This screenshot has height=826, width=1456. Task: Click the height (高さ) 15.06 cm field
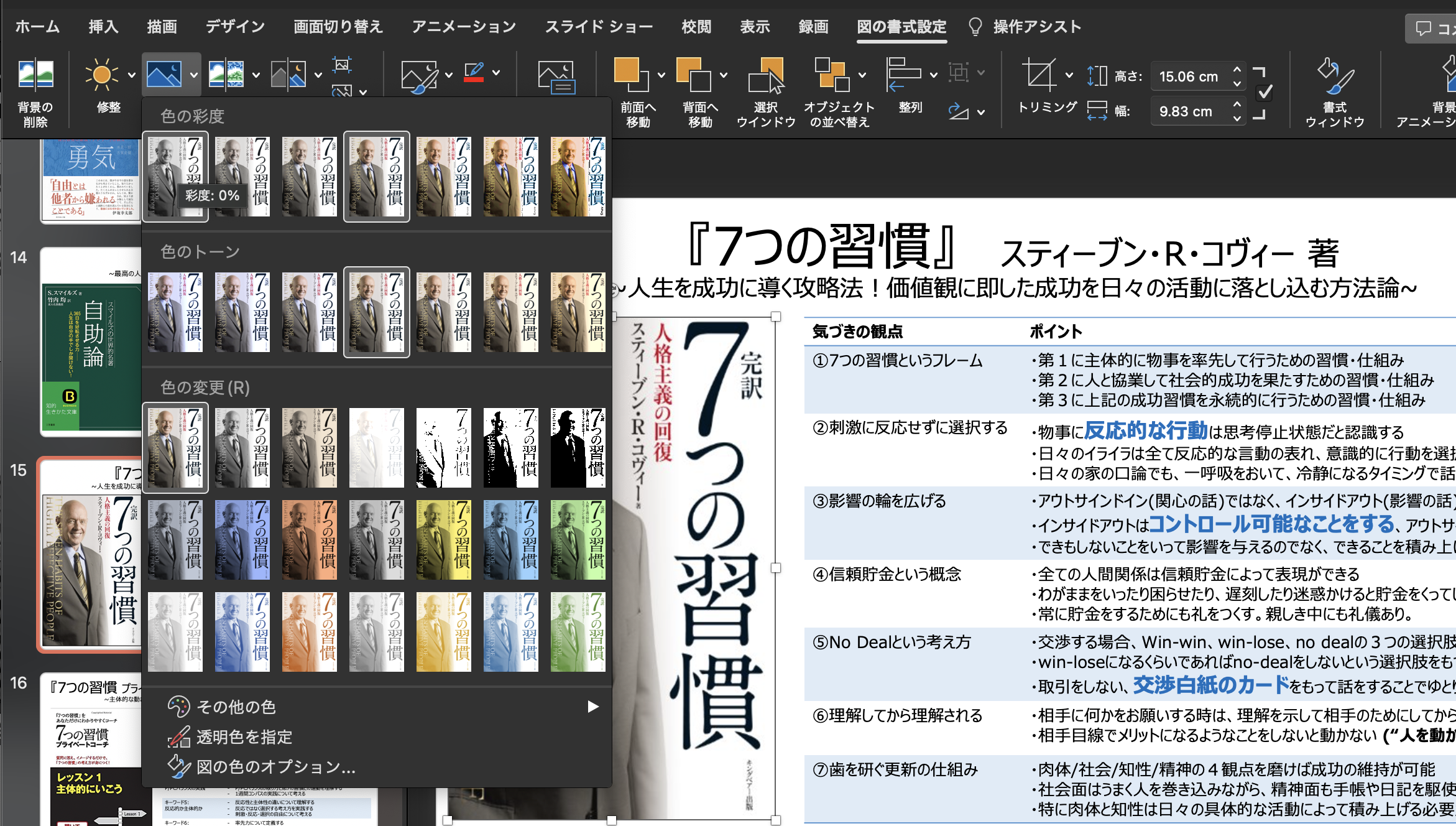[1188, 77]
